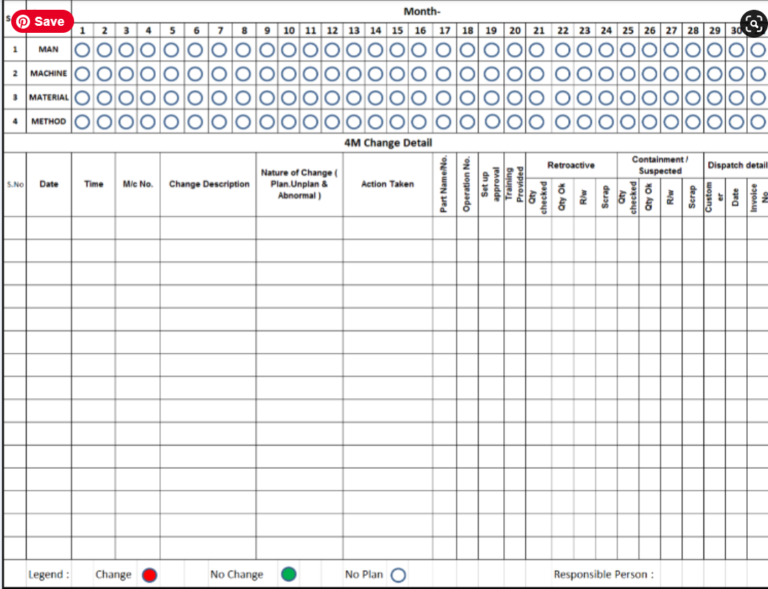Click the empty No Plan legend circle
The image size is (768, 589).
click(398, 575)
